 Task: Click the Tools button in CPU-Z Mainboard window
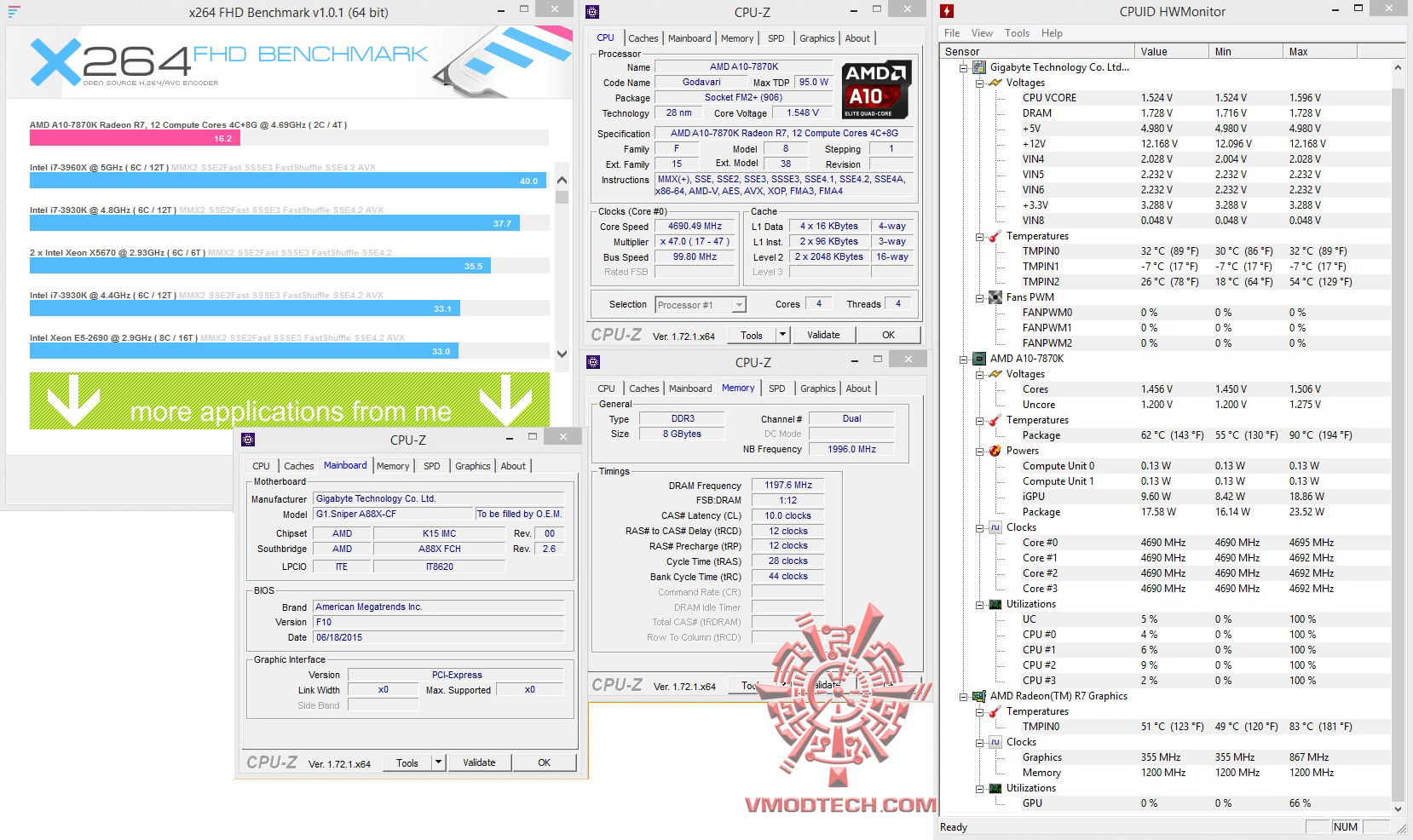point(407,762)
